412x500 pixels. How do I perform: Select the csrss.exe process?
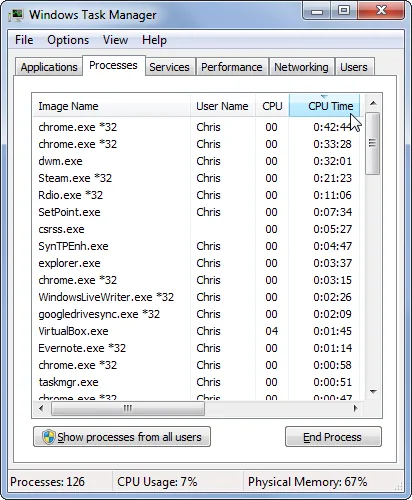[x=197, y=229]
